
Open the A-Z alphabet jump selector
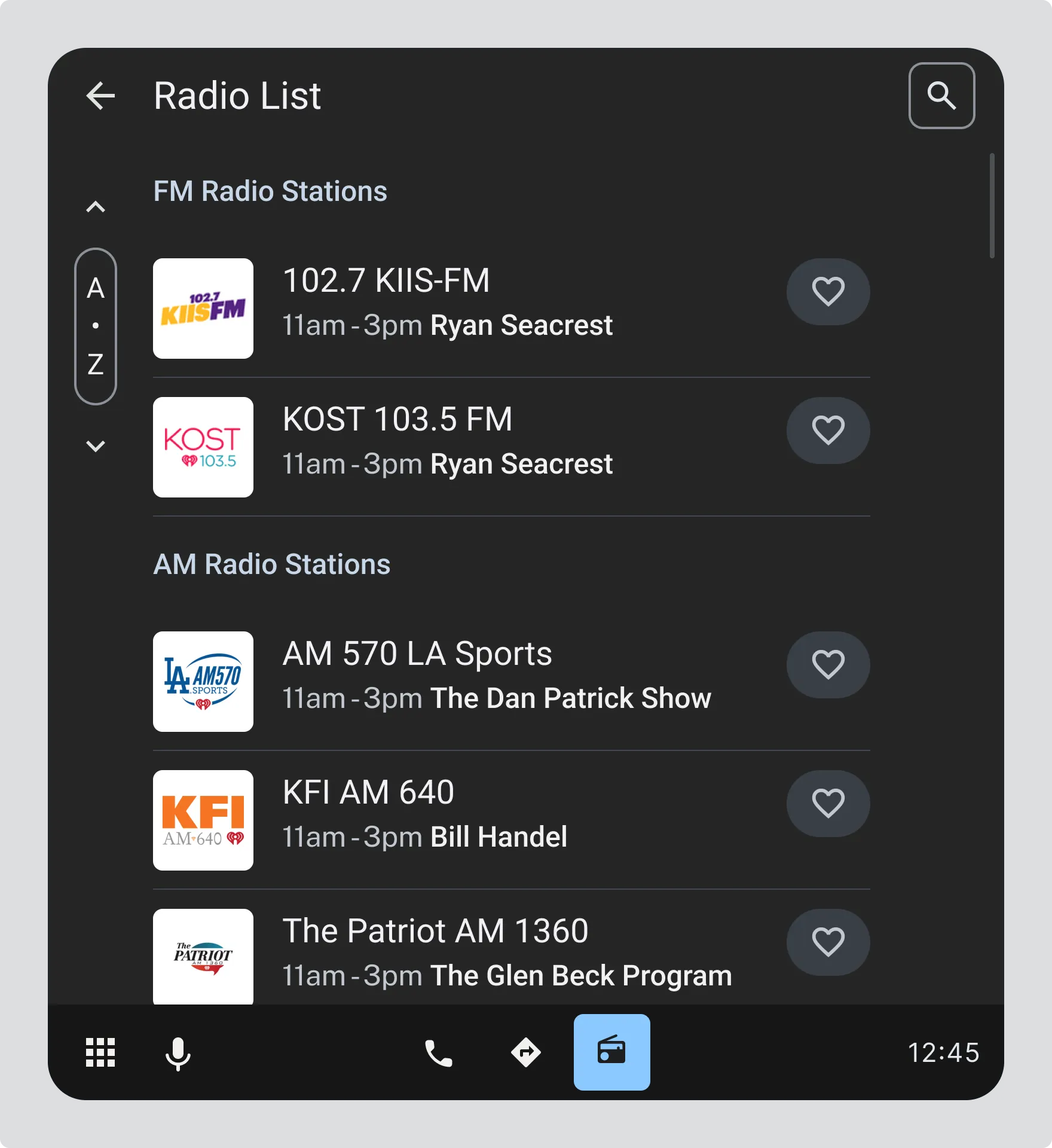pos(96,326)
